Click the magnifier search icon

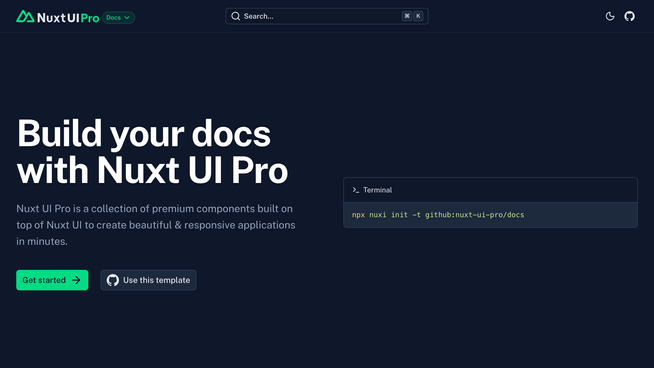pyautogui.click(x=236, y=16)
